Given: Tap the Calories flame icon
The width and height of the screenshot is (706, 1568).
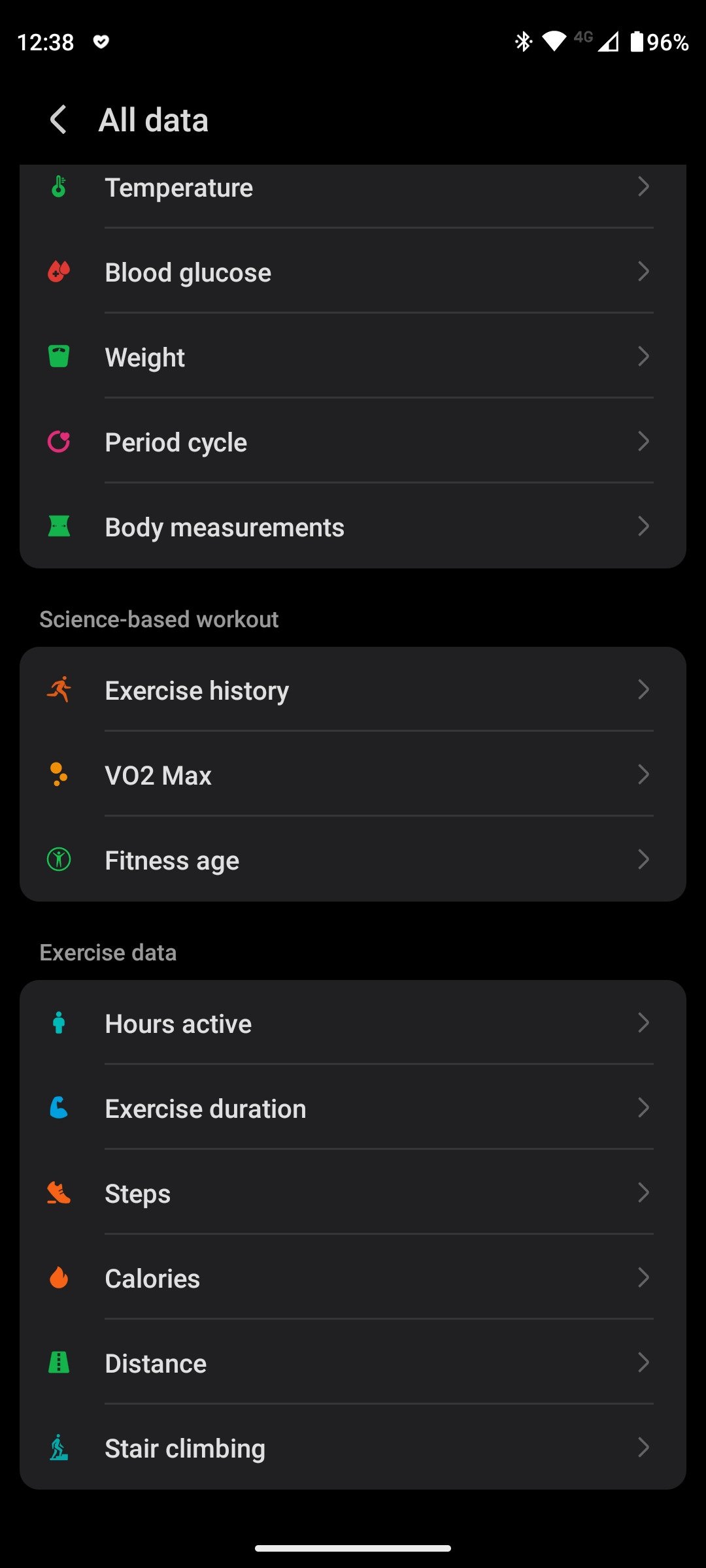Looking at the screenshot, I should tap(59, 1278).
